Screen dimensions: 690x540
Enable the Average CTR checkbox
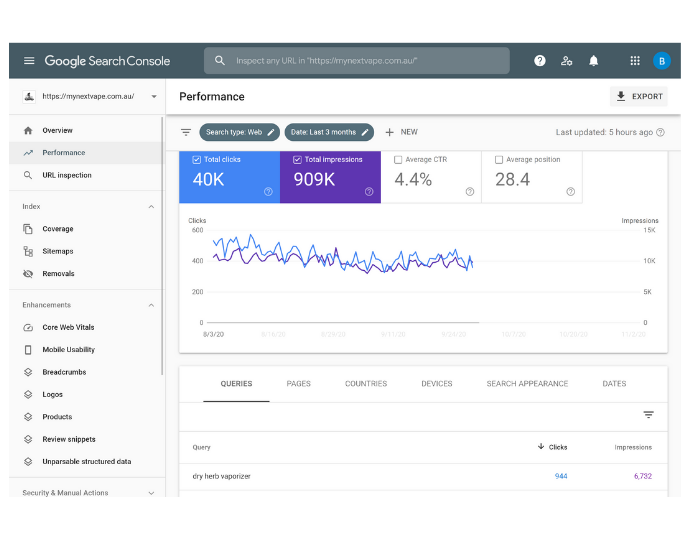pos(398,160)
